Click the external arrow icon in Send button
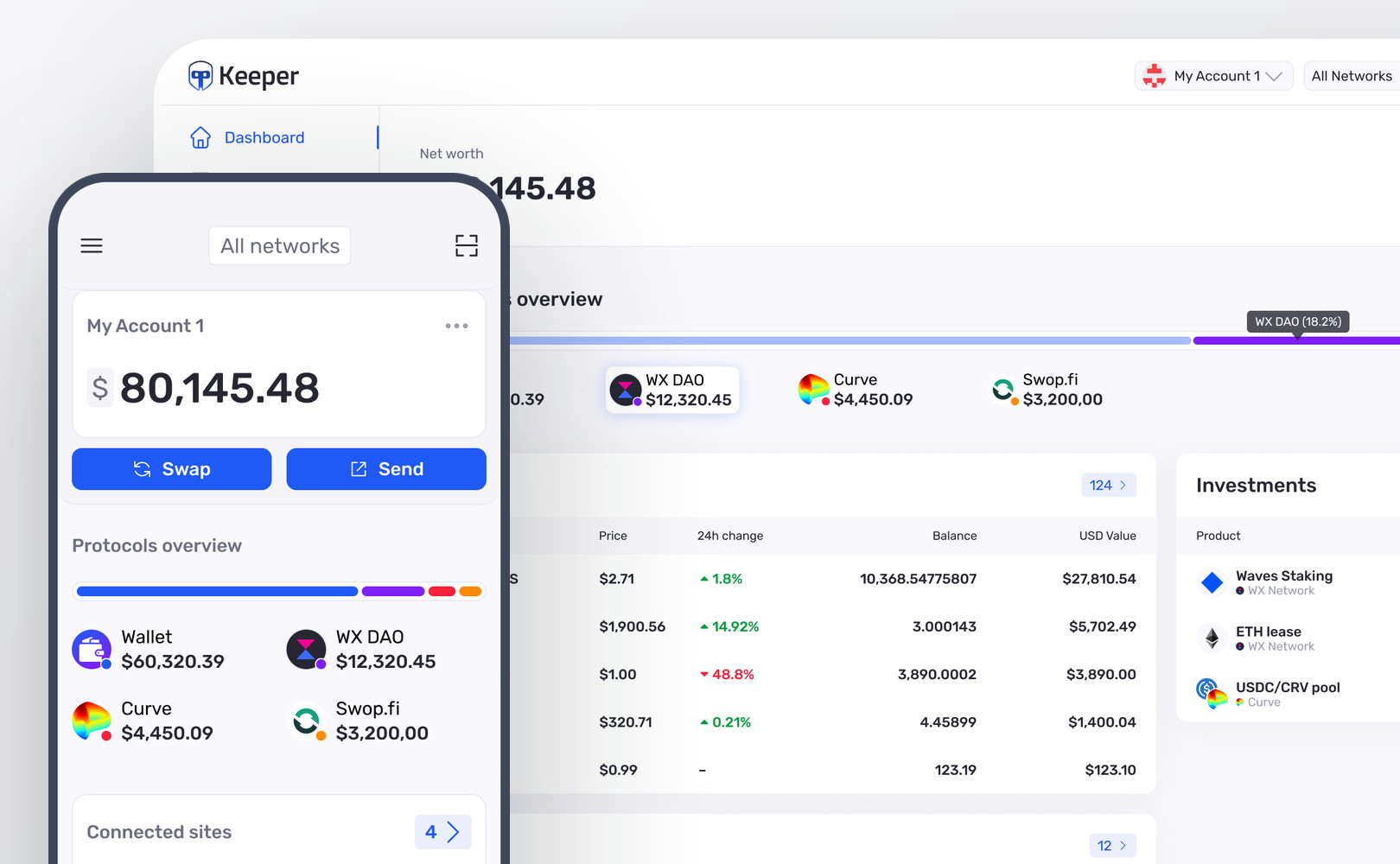 (x=359, y=469)
